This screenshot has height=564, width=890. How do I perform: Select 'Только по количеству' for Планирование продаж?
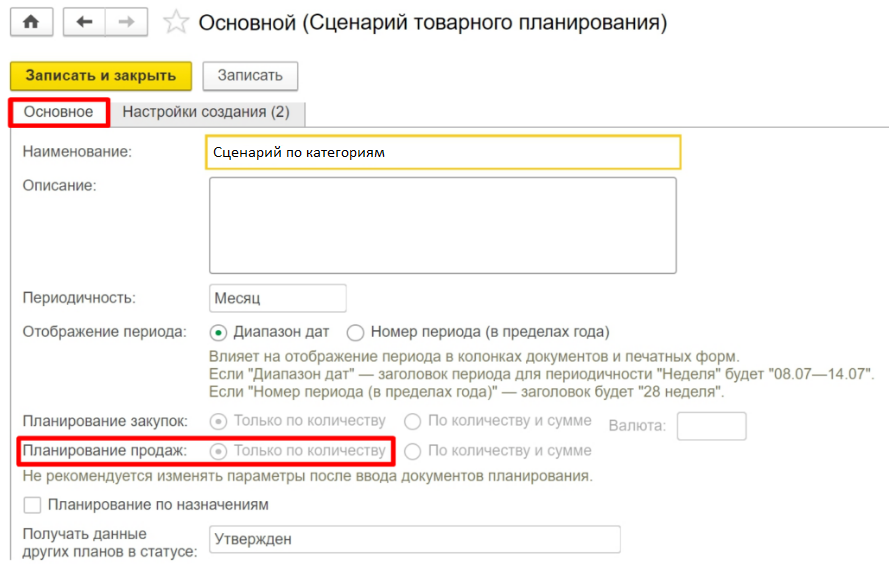pos(218,451)
